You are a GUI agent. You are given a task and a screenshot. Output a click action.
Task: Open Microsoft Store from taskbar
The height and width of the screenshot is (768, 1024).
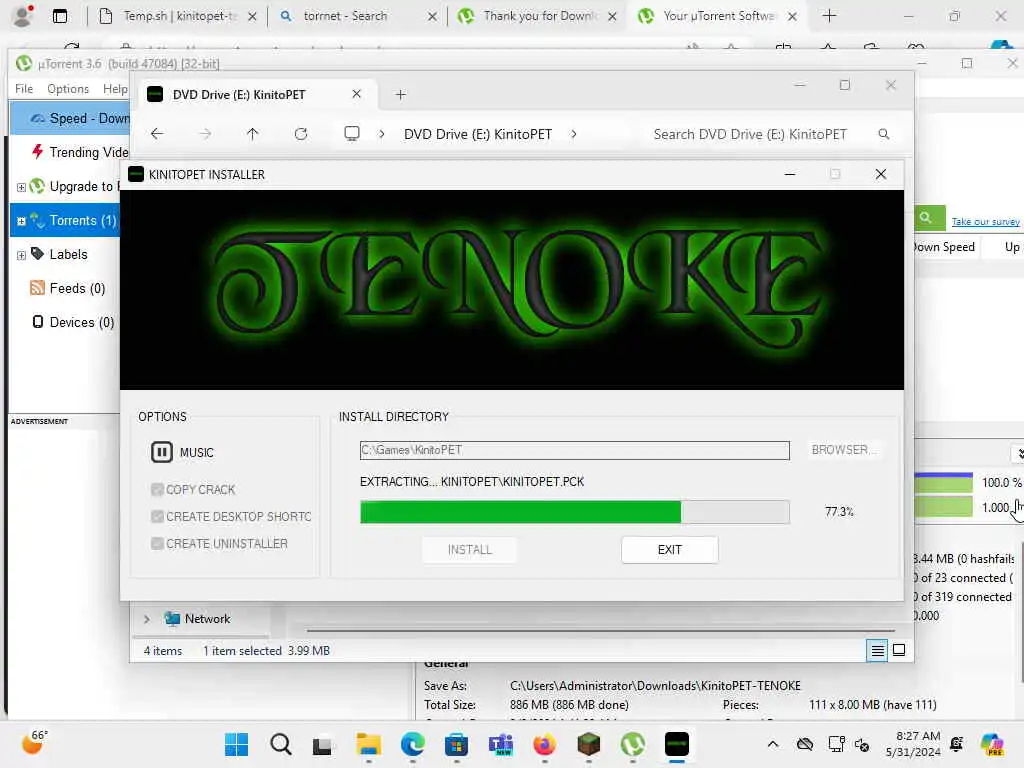pos(456,744)
